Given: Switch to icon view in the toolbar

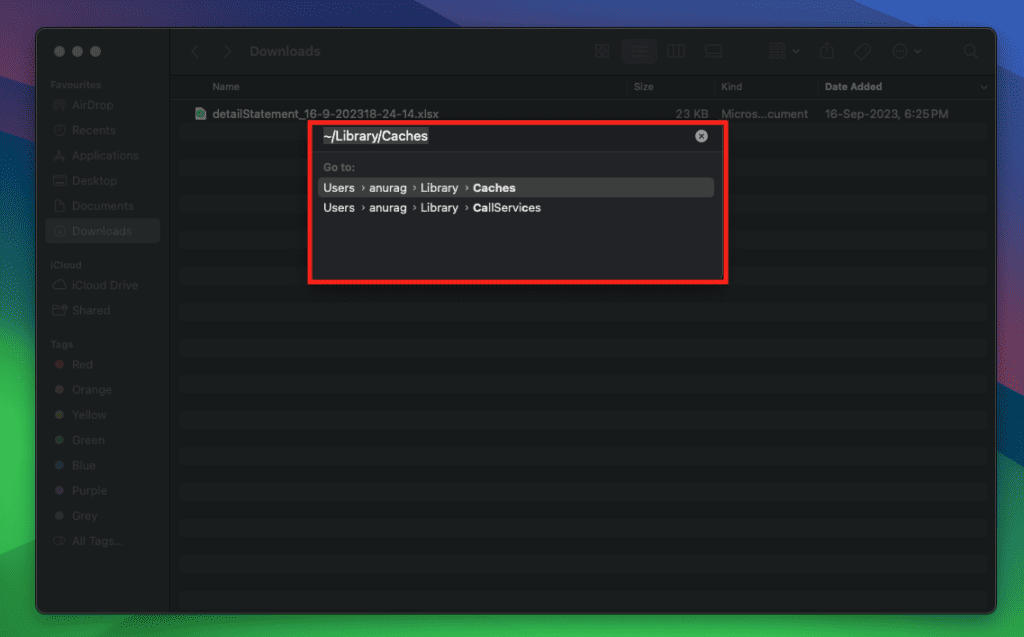Looking at the screenshot, I should click(x=601, y=51).
